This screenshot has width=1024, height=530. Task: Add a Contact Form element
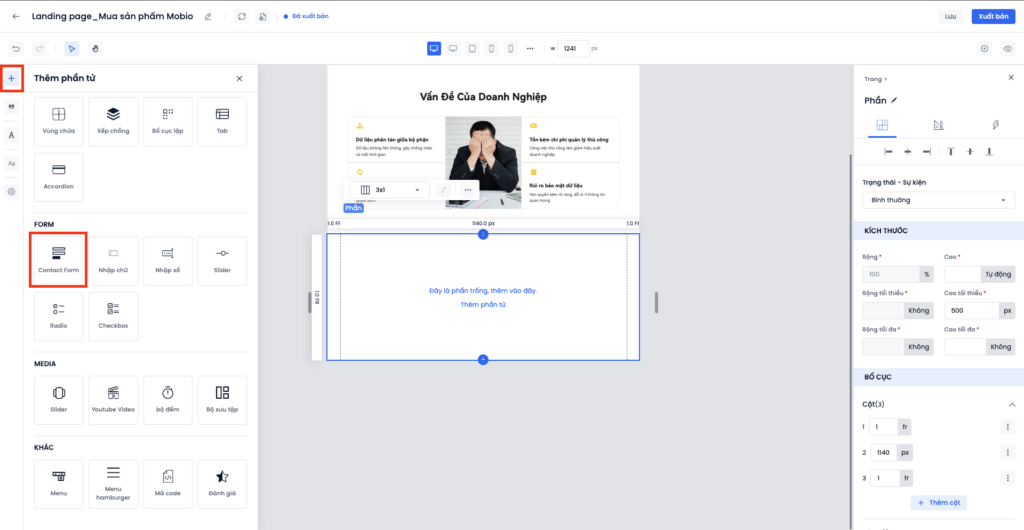tap(59, 260)
